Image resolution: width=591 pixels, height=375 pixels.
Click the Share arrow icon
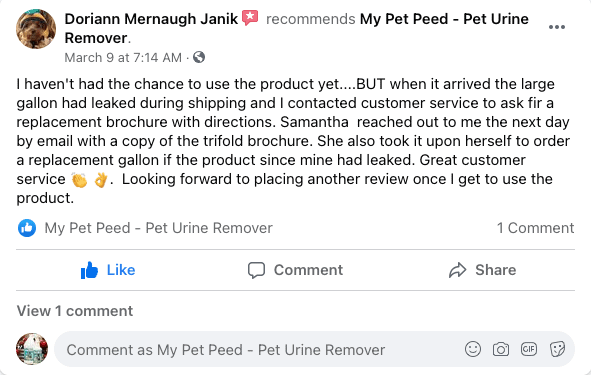pos(458,270)
